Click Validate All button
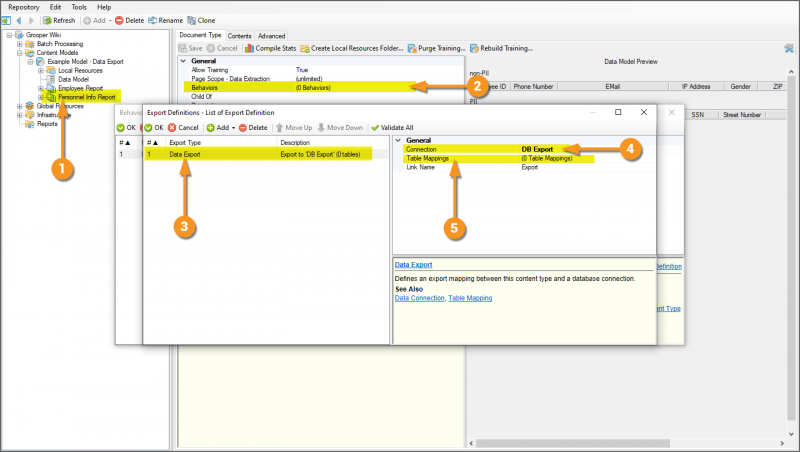 click(x=392, y=128)
